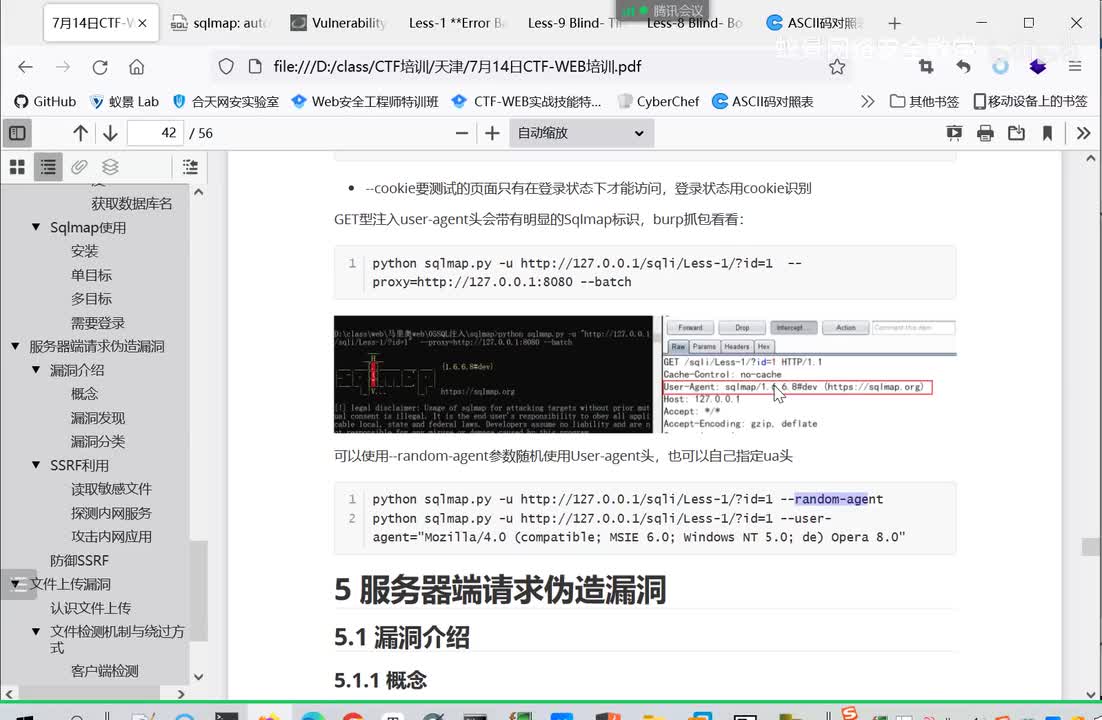The height and width of the screenshot is (720, 1102).
Task: Open PDF viewer tools overflow menu
Action: point(1084,133)
